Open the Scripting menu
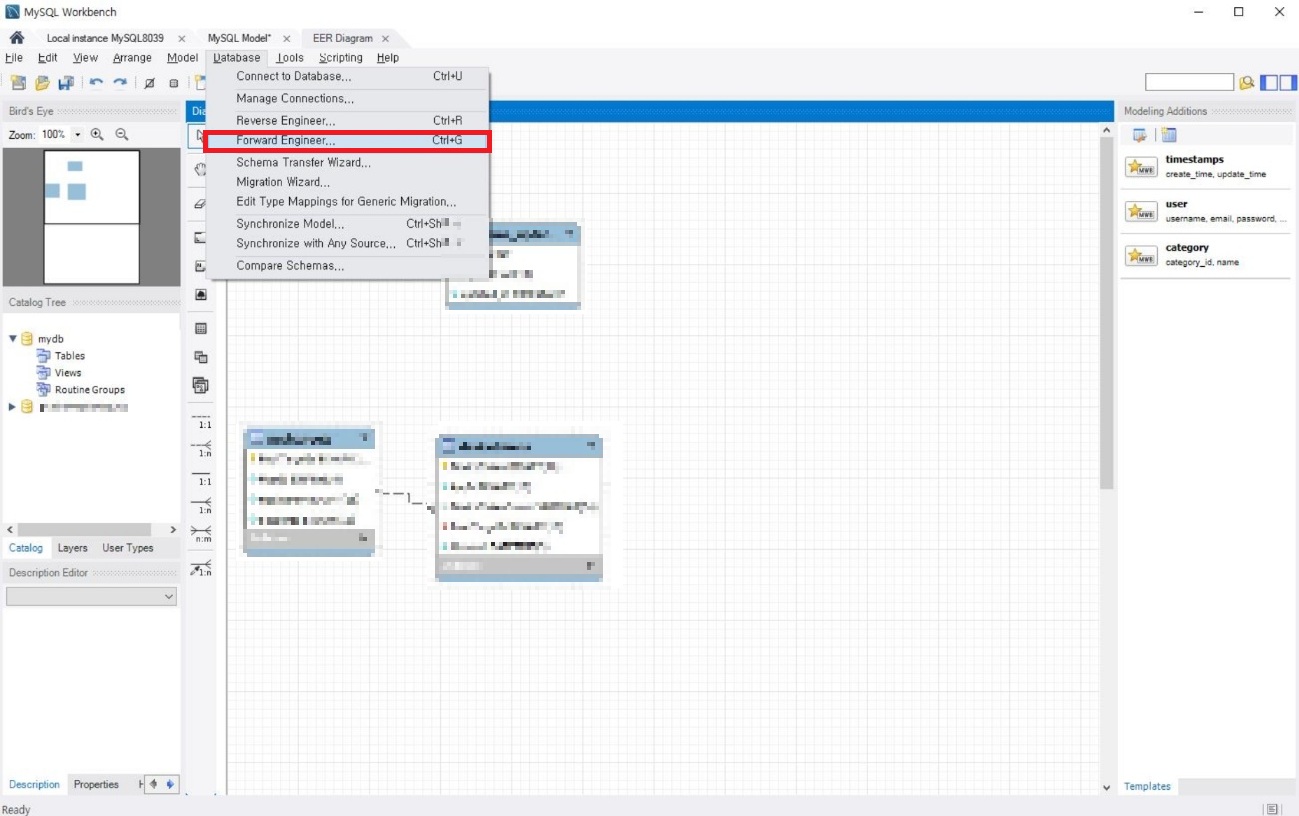 [341, 58]
